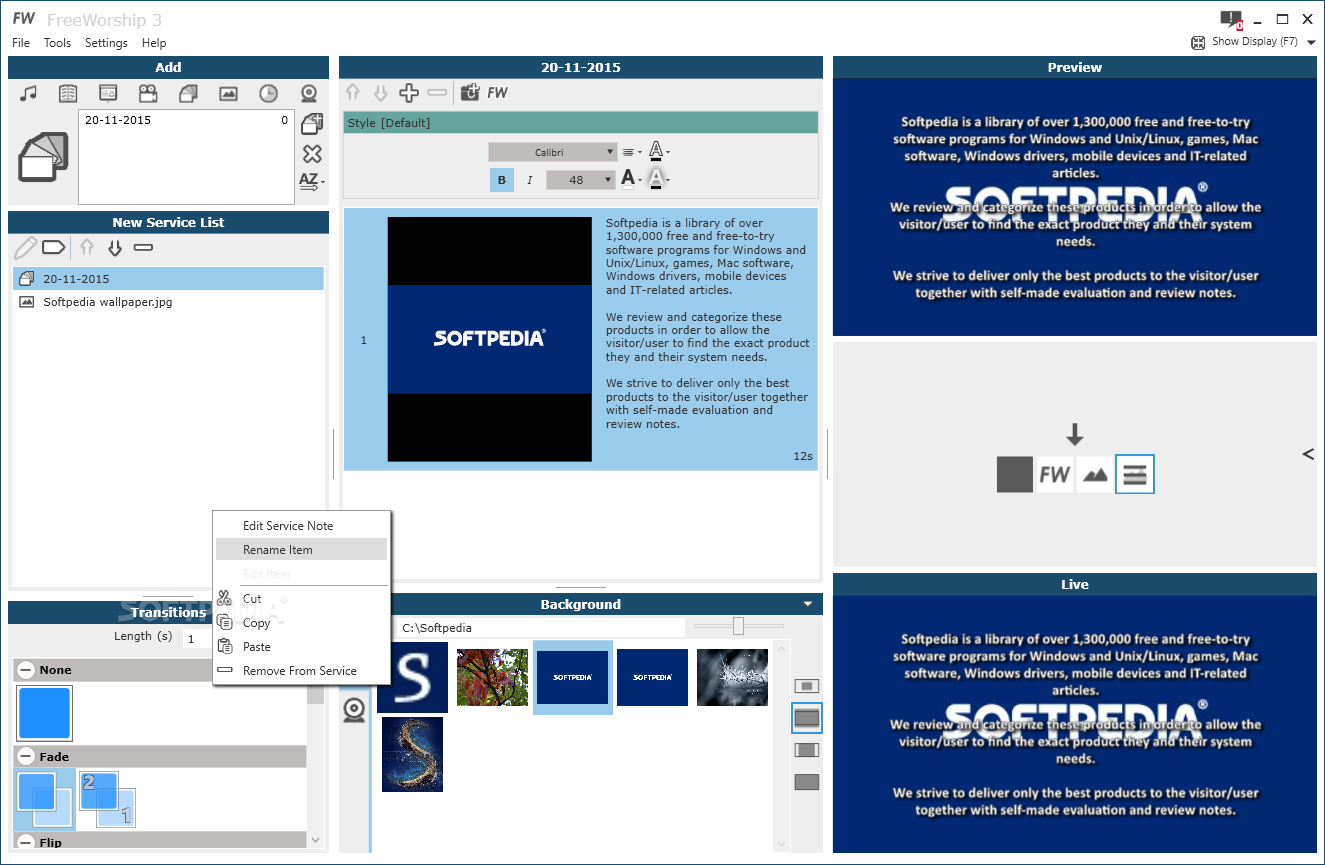Send preview to live with down arrow
This screenshot has height=865, width=1325.
click(x=1074, y=434)
